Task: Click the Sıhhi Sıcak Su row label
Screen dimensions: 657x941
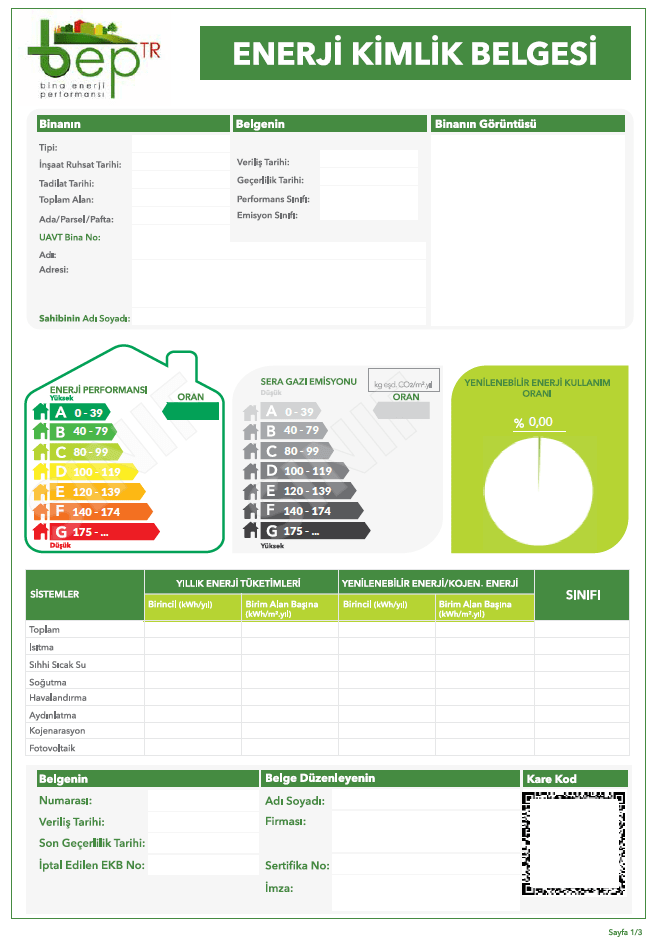Action: click(x=58, y=664)
